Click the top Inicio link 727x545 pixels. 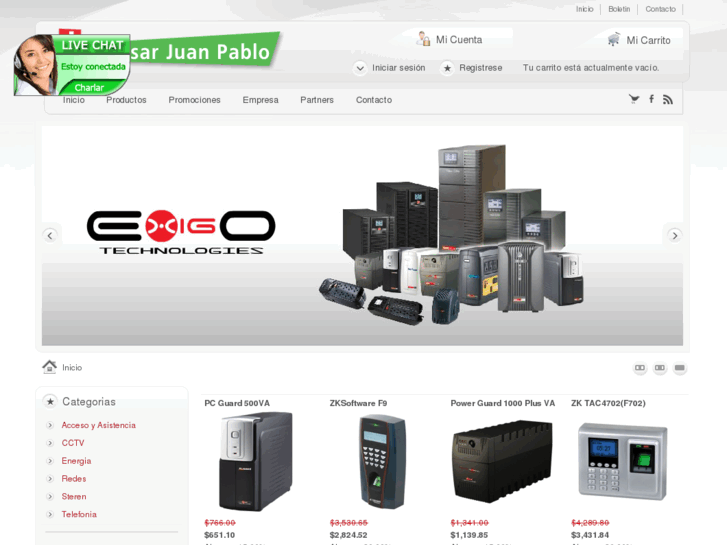pyautogui.click(x=585, y=9)
